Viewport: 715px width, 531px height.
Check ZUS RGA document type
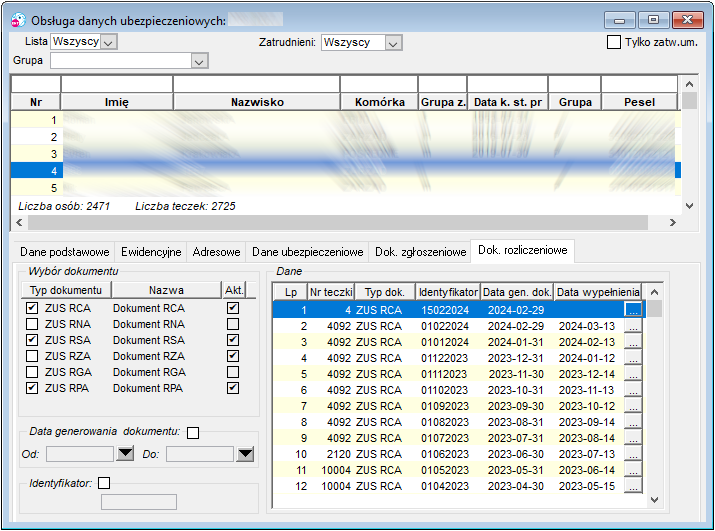(32, 372)
